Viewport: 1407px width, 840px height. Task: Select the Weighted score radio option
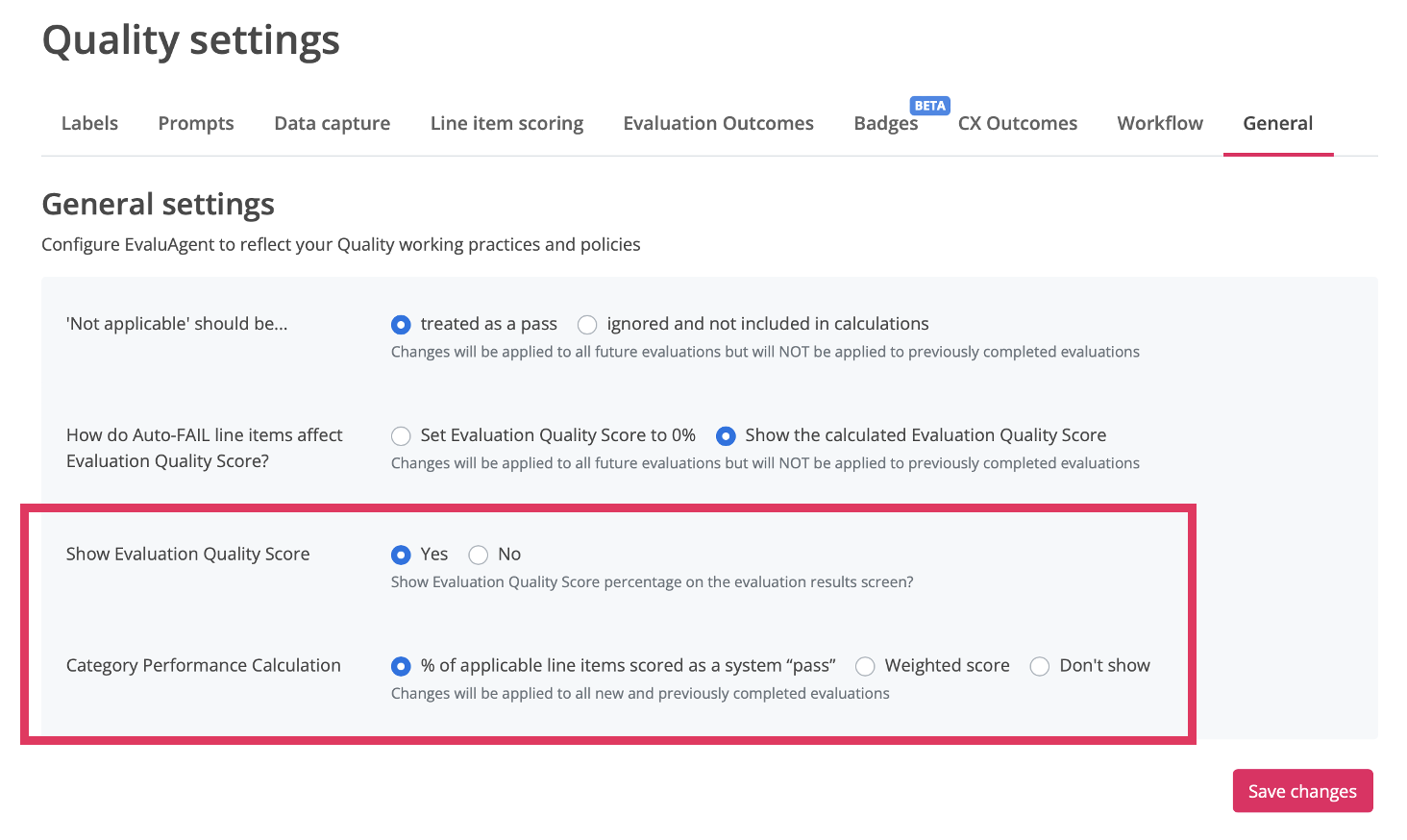[865, 667]
